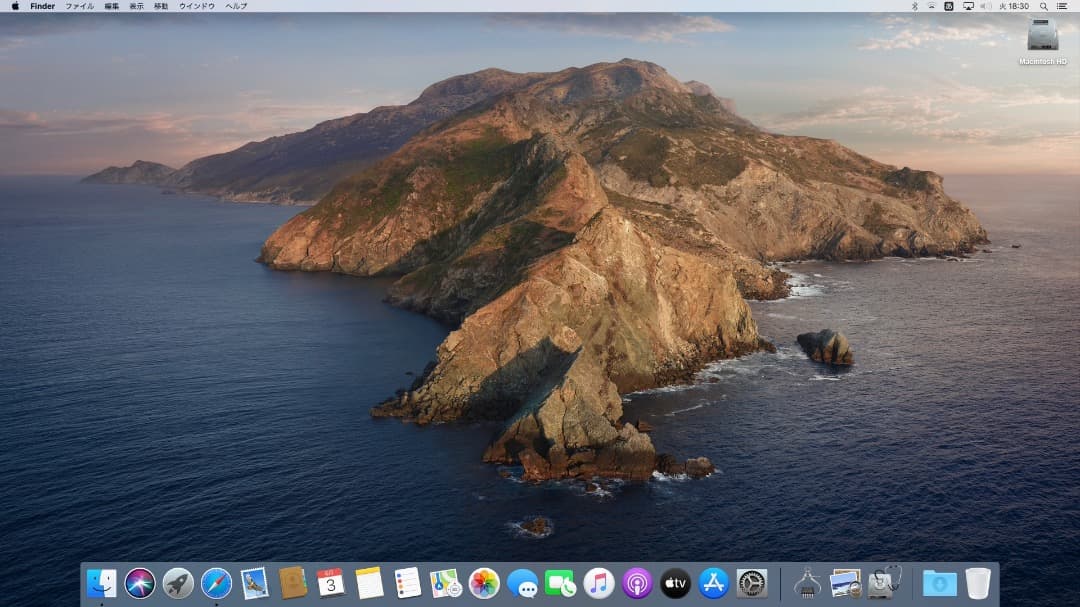Open the ファイル menu
This screenshot has height=607, width=1080.
pos(80,6)
